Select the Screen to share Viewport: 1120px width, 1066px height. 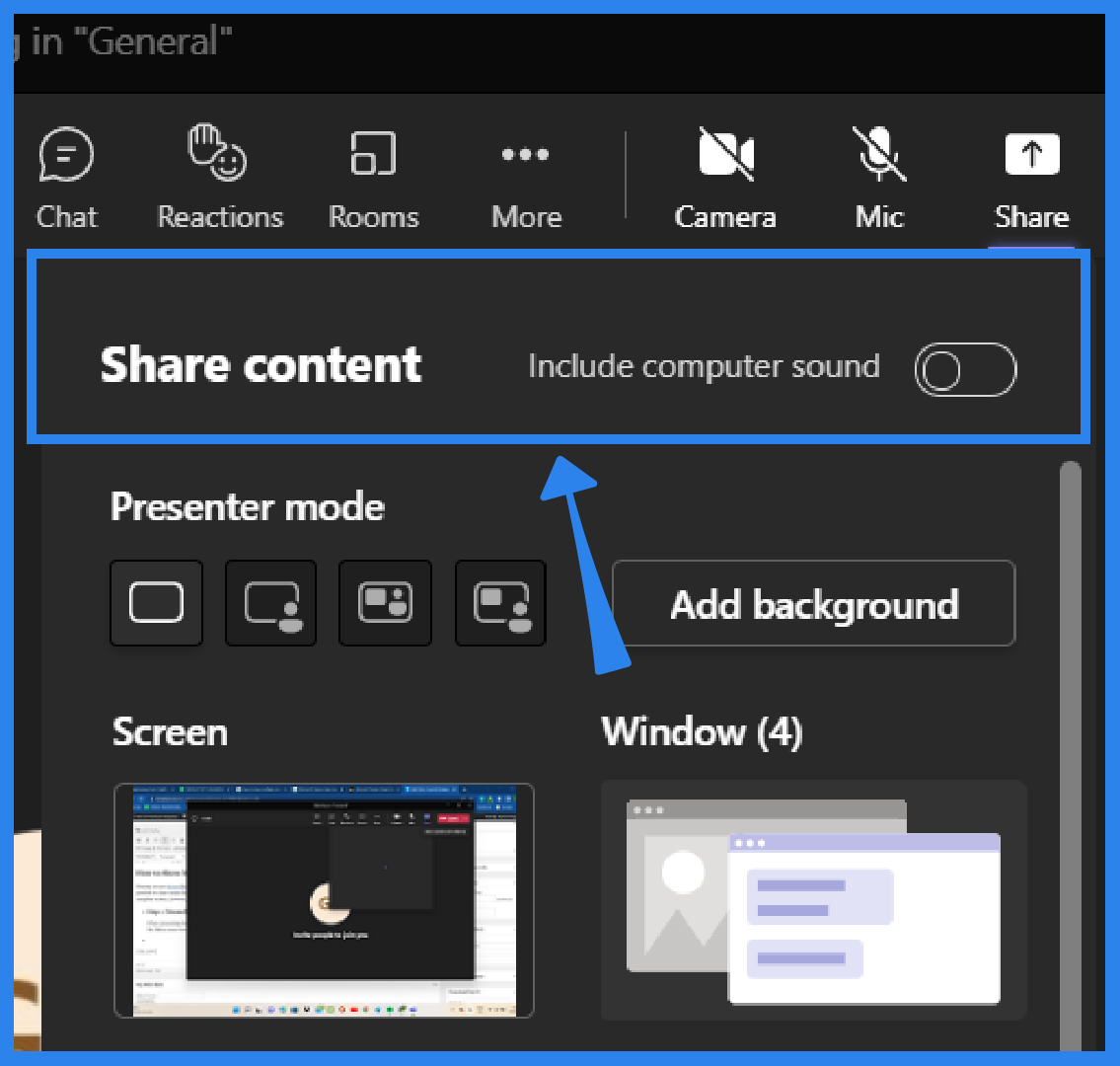[324, 900]
